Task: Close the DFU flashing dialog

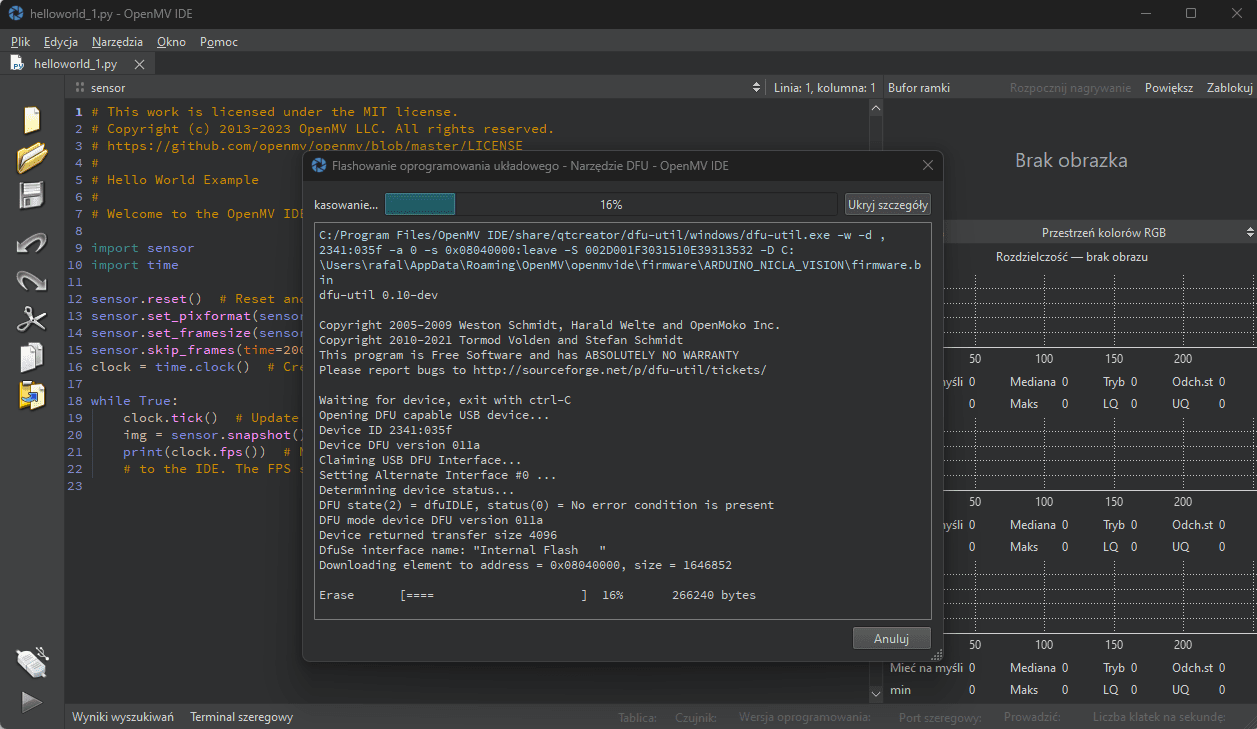Action: [x=927, y=165]
